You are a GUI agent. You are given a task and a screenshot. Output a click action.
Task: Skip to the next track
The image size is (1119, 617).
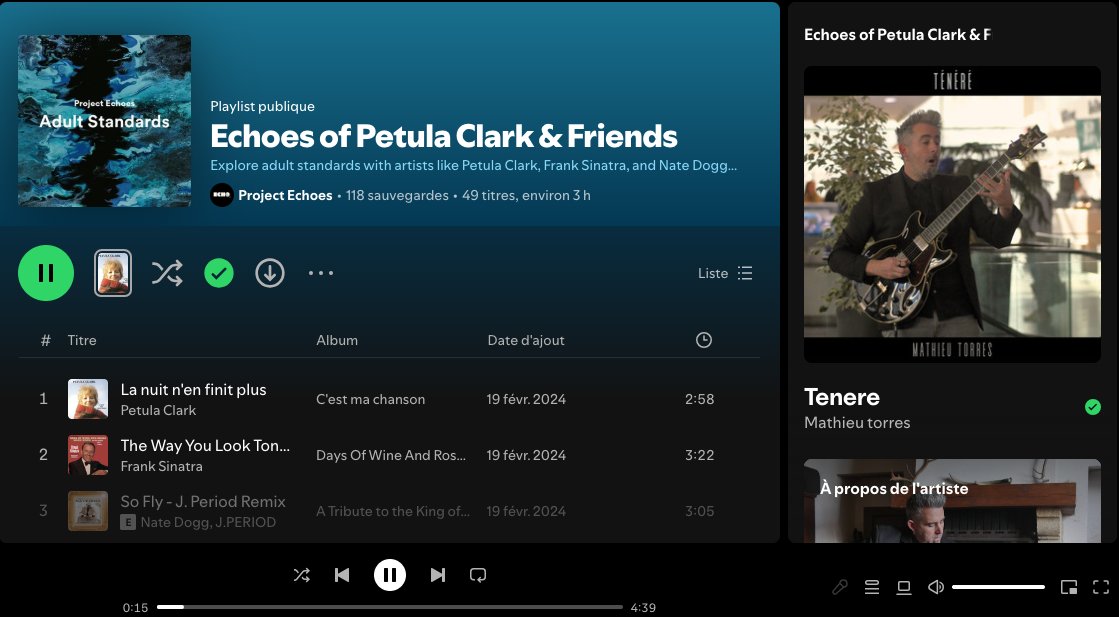pos(437,575)
